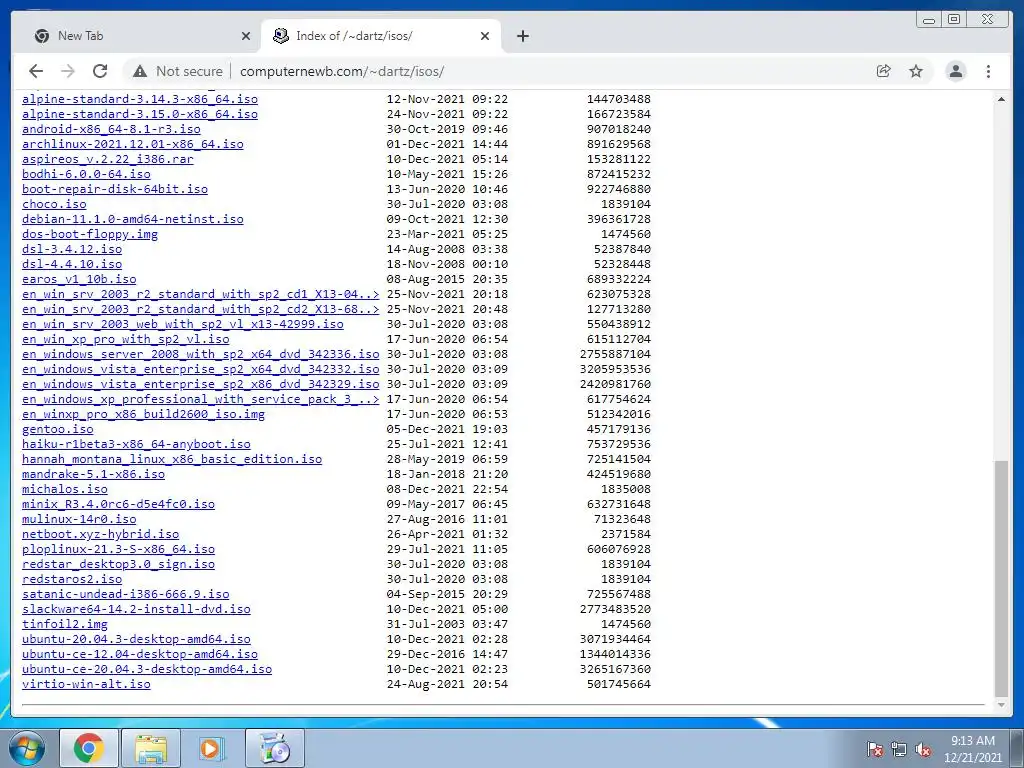Screen dimensions: 1024x768
Task: Download michalos.iso
Action: (x=65, y=490)
